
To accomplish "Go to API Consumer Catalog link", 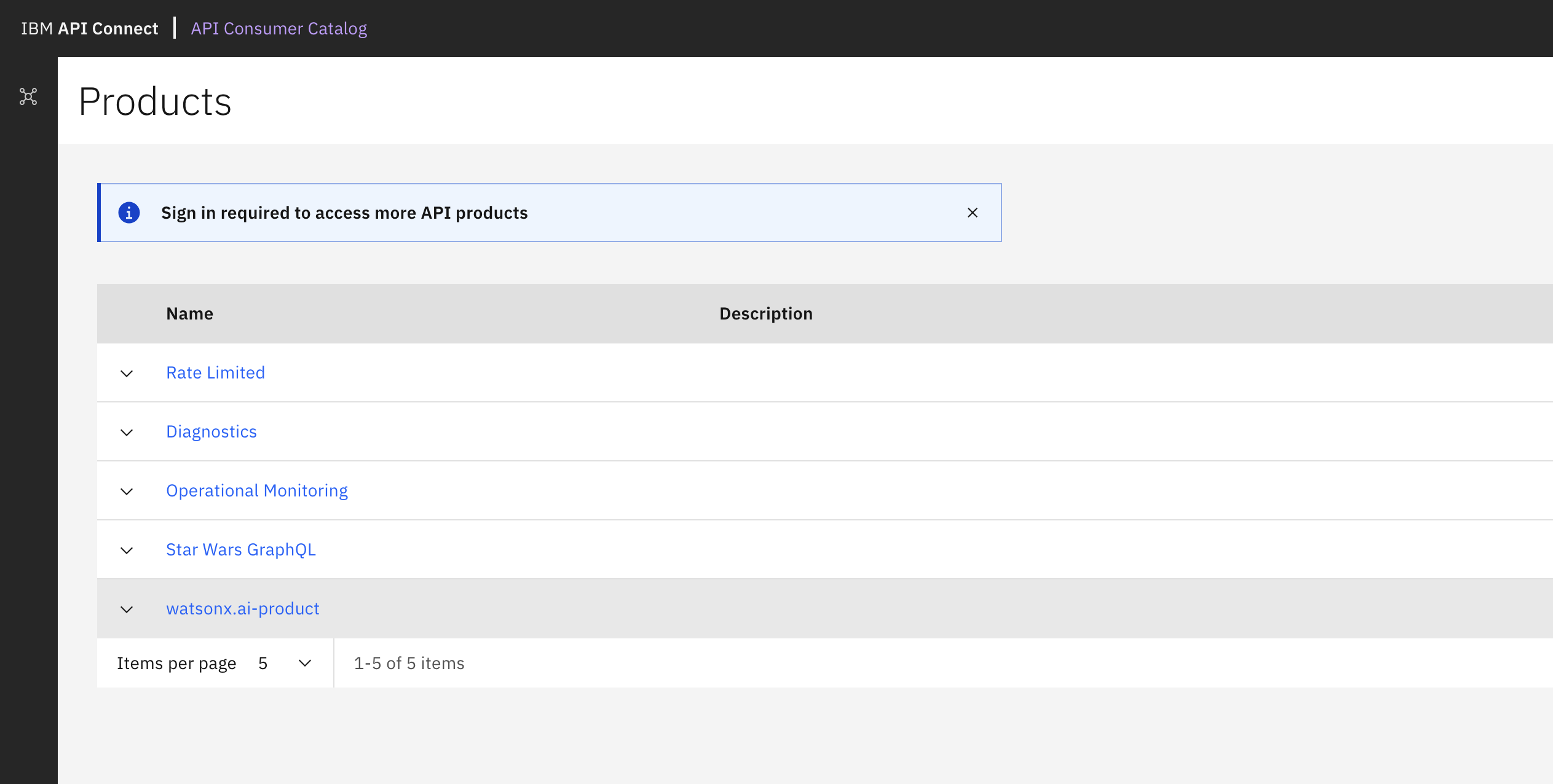I will pos(279,28).
